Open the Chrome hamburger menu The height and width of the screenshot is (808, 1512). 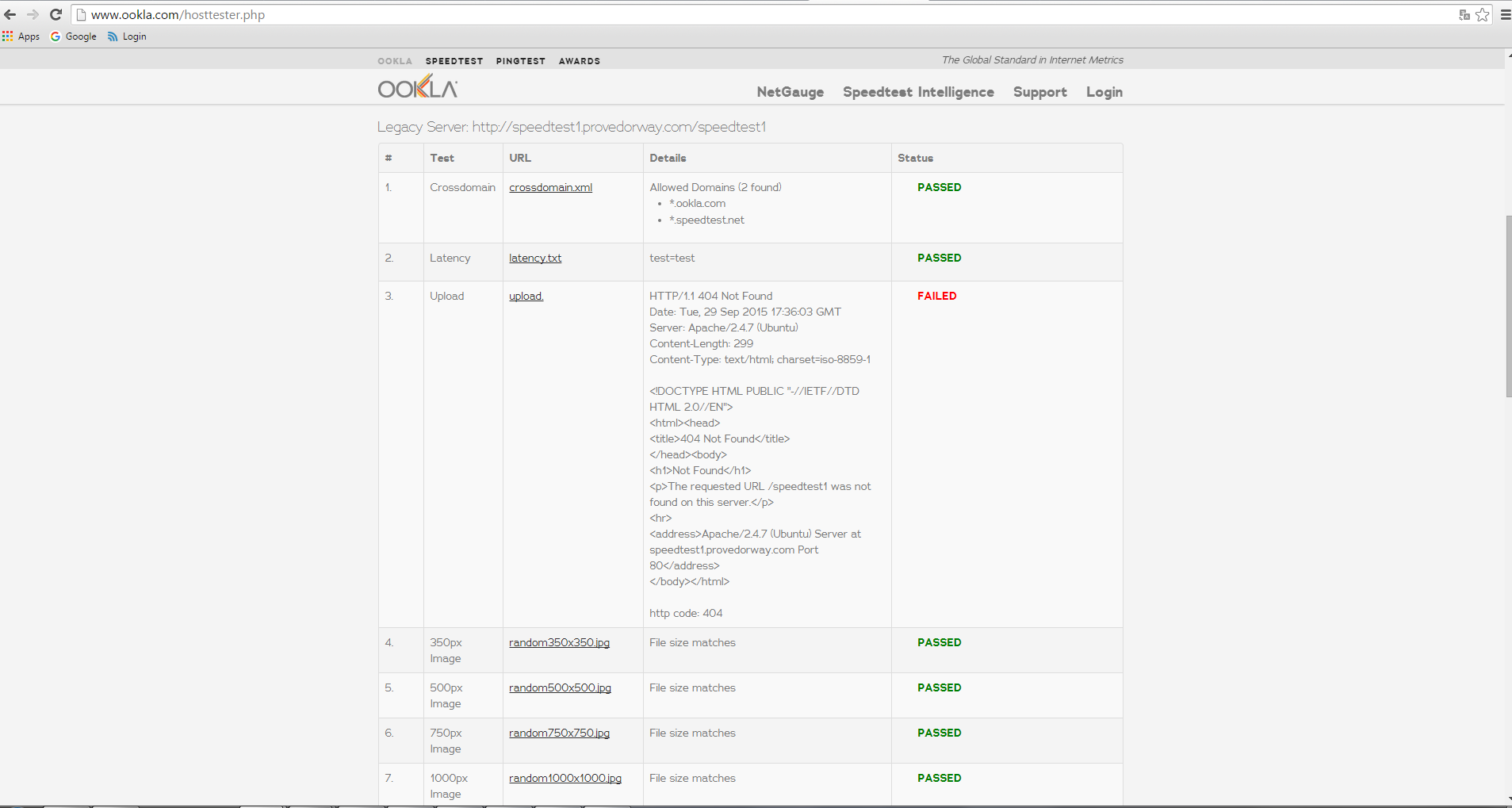point(1506,14)
